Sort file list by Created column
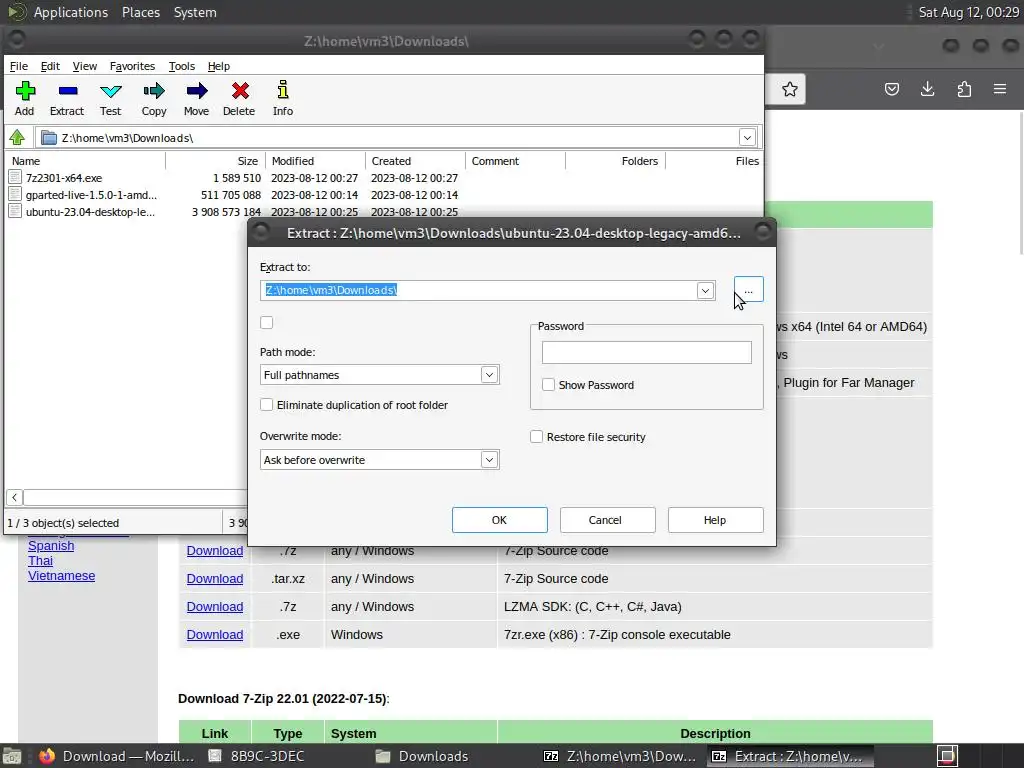Image resolution: width=1024 pixels, height=768 pixels. (416, 161)
